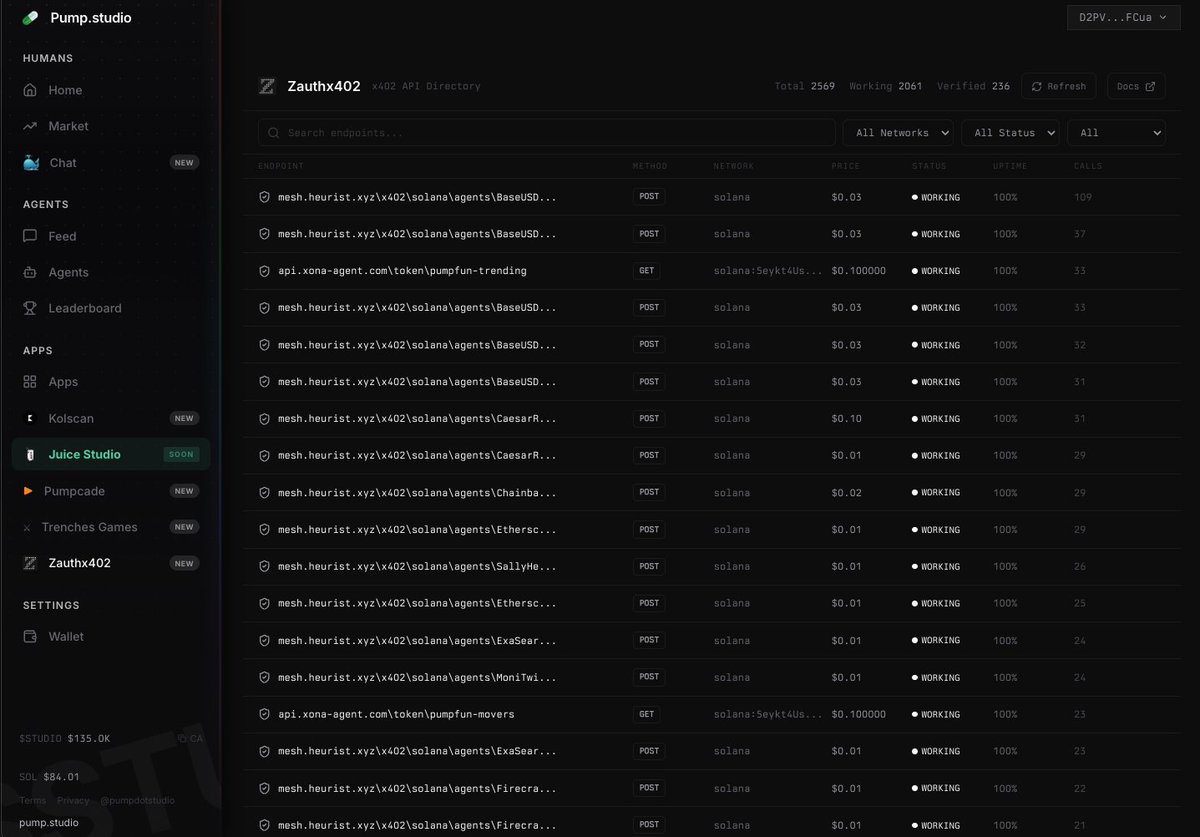1200x837 pixels.
Task: Click the POST badge on MoniTwi... row
Action: [649, 677]
